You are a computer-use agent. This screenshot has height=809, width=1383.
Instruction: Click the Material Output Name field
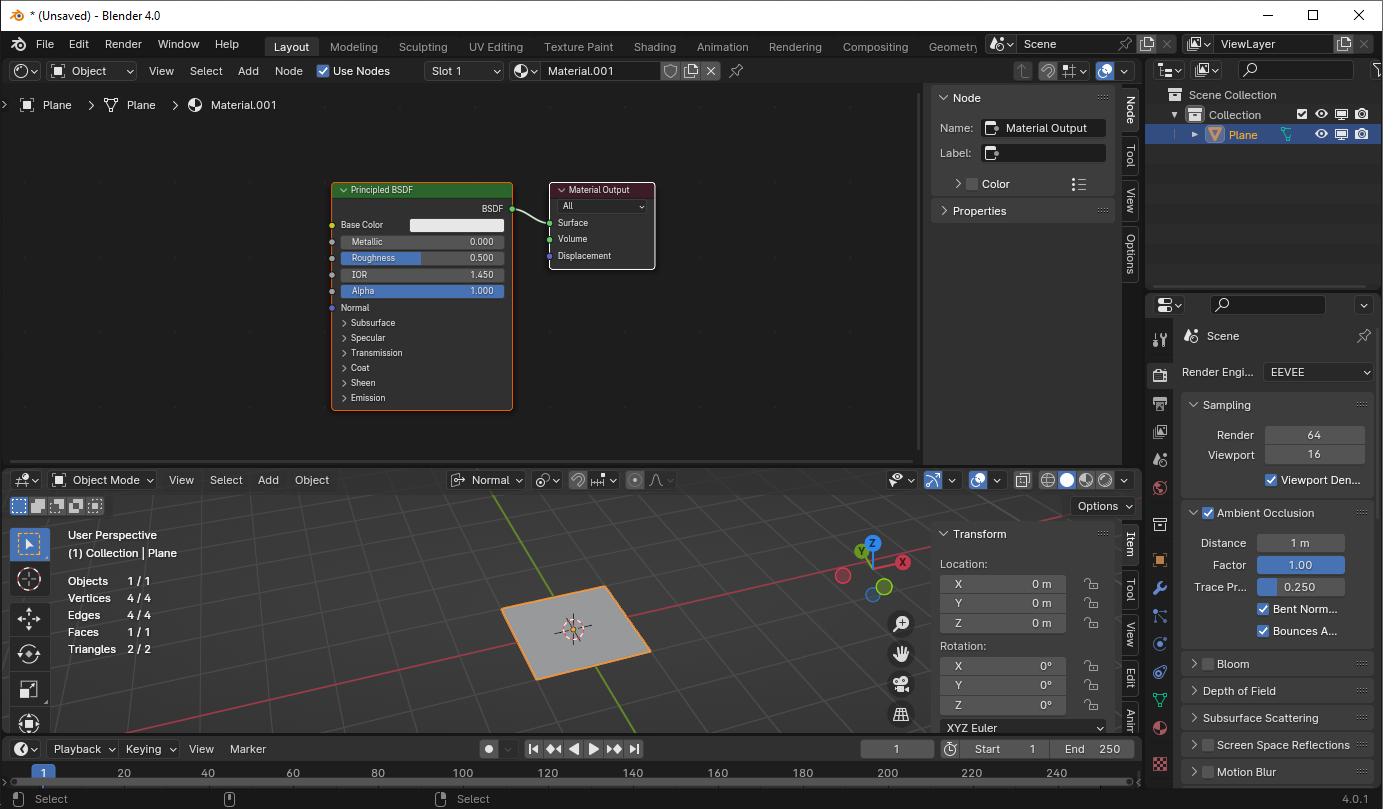tap(1044, 128)
